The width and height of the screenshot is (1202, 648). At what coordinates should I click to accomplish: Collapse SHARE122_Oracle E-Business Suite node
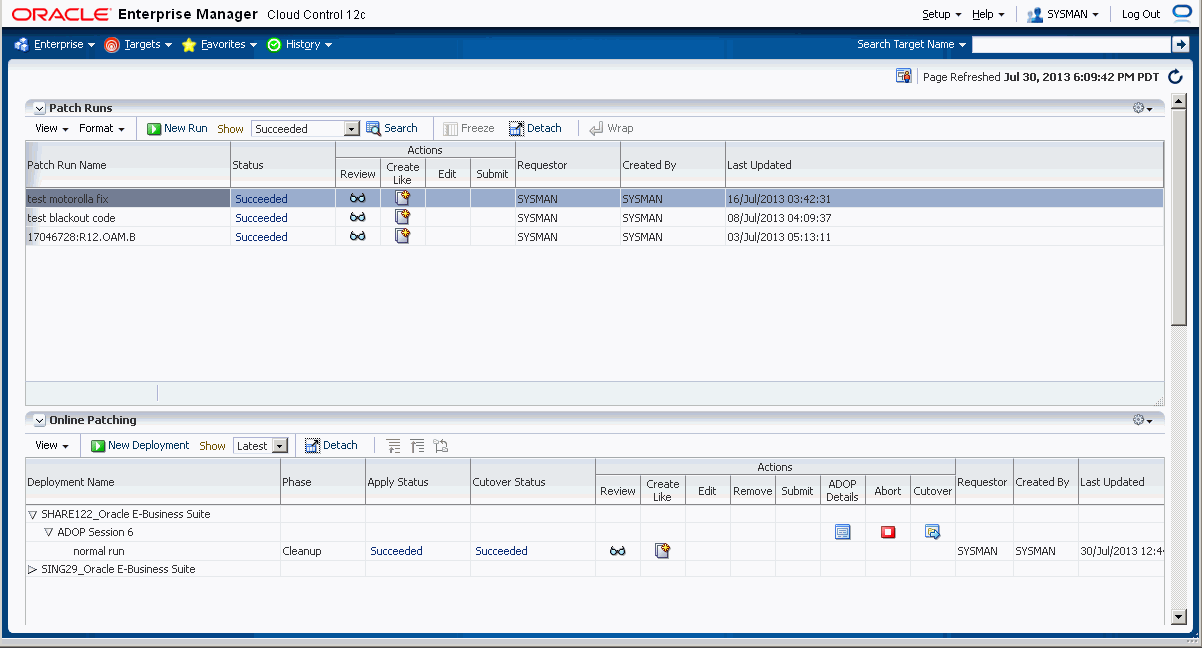click(x=32, y=514)
